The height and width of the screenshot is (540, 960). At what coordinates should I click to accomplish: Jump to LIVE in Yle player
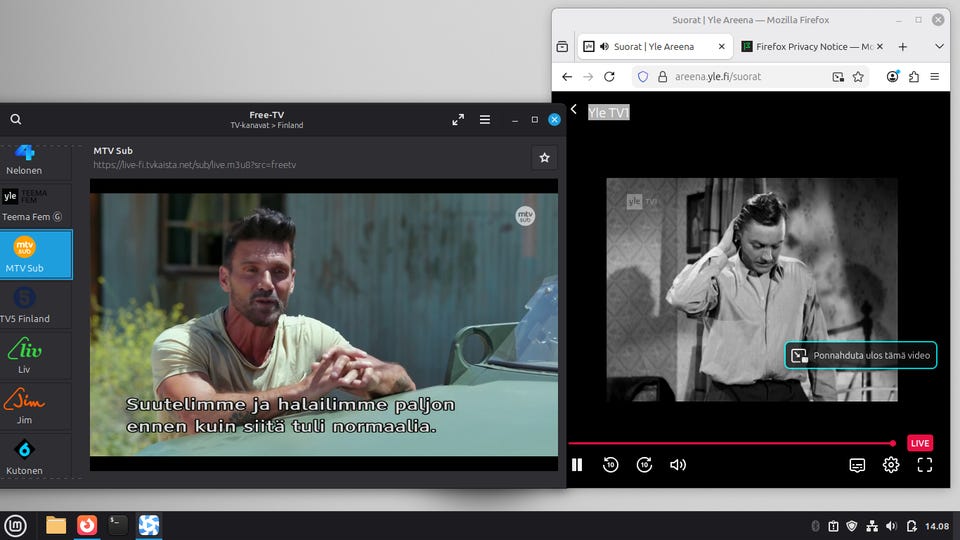click(920, 443)
